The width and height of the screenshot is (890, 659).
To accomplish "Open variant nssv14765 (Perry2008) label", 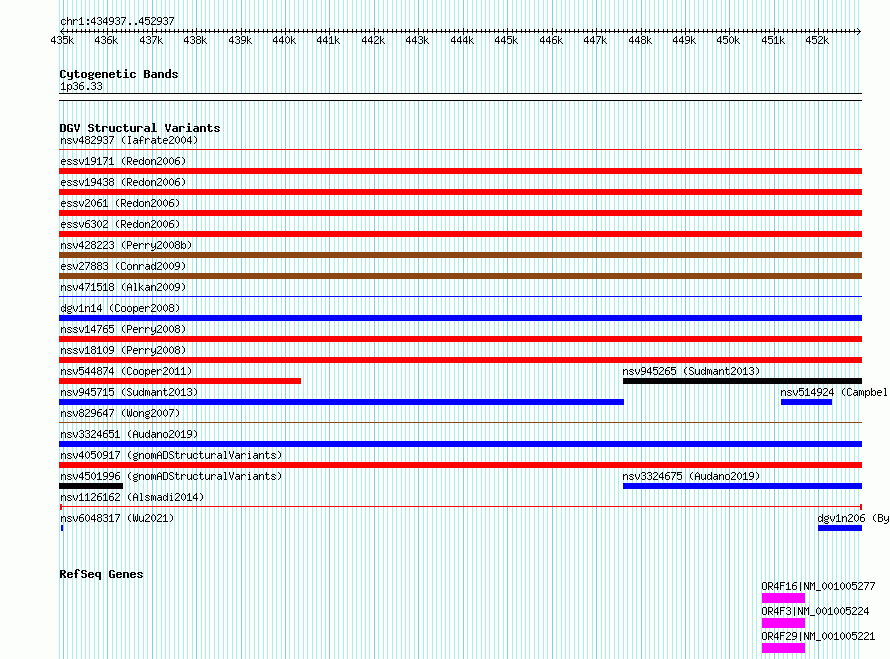I will tap(123, 329).
